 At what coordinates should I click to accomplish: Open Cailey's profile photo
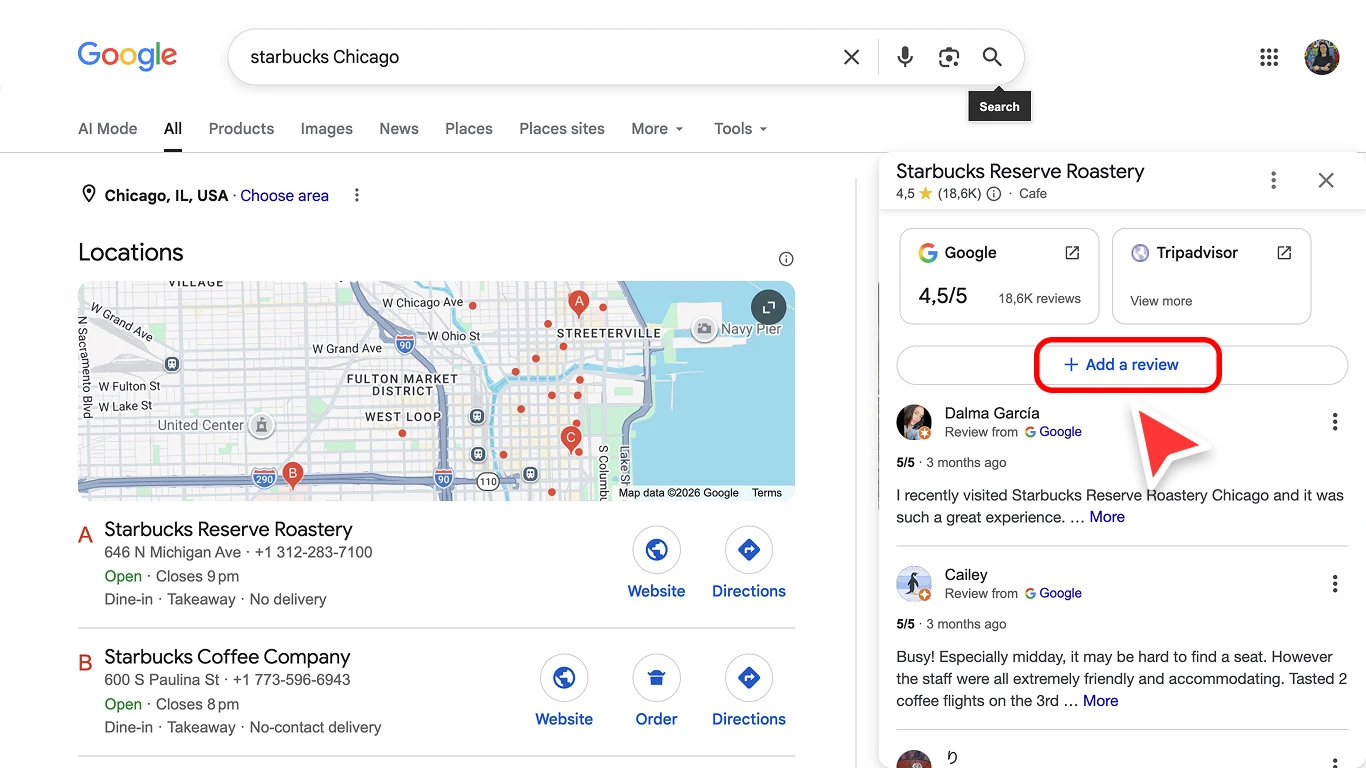click(x=914, y=584)
